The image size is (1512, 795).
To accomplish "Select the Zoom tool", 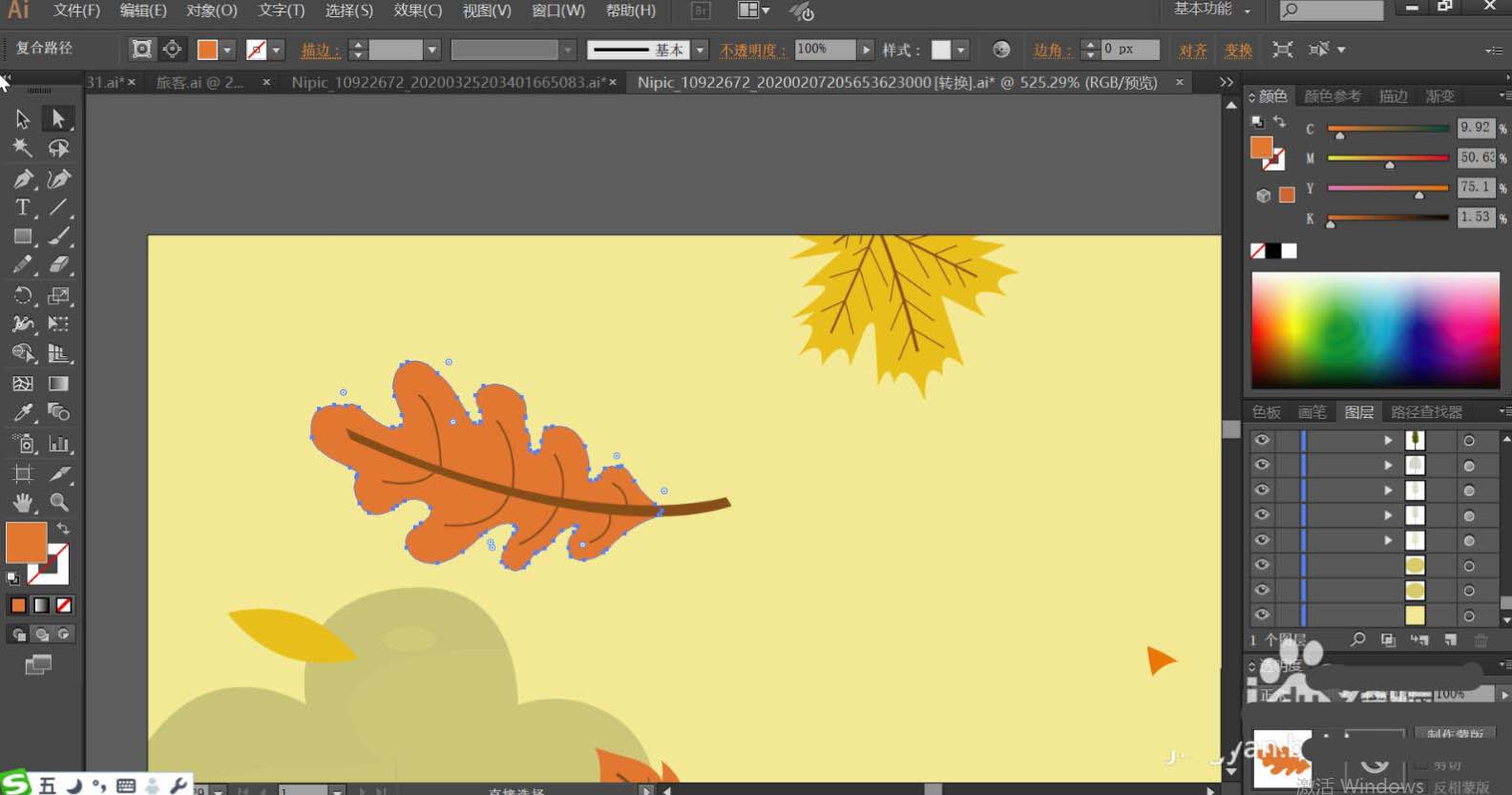I will pos(58,502).
